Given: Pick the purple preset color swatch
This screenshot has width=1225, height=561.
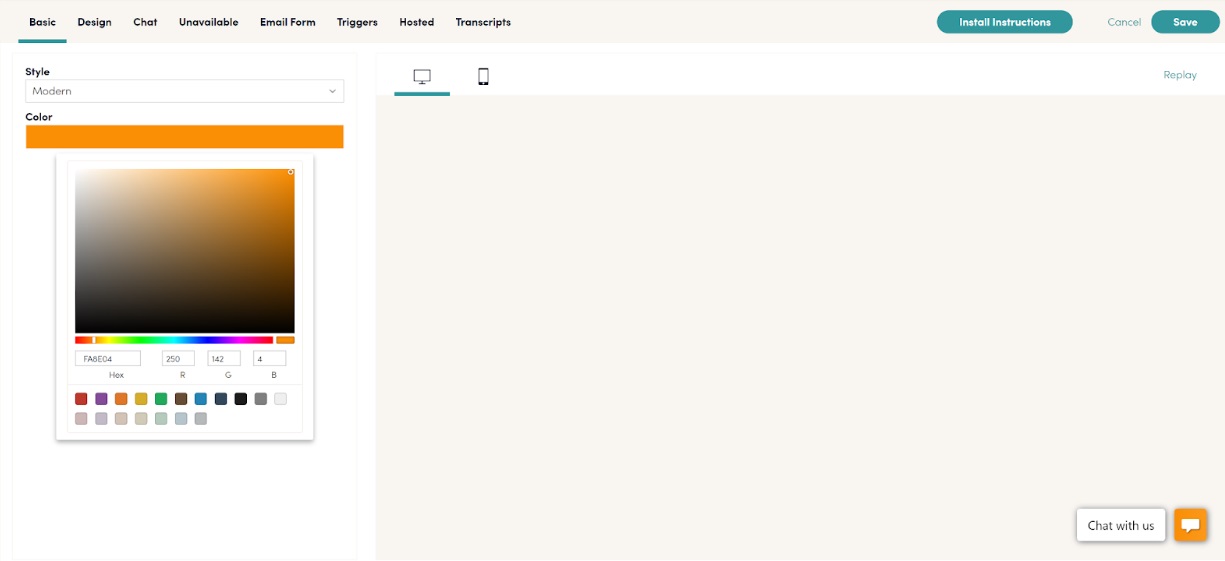Looking at the screenshot, I should click(101, 399).
